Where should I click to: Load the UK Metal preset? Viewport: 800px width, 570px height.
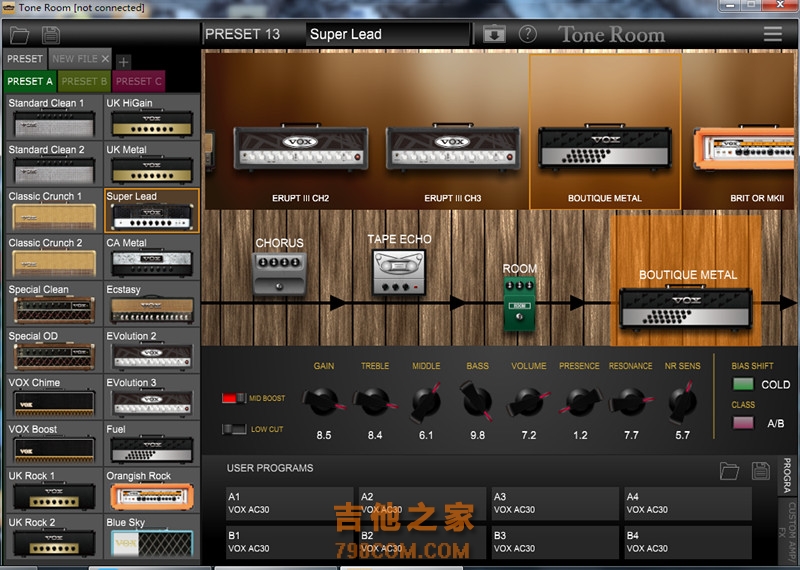click(x=152, y=163)
